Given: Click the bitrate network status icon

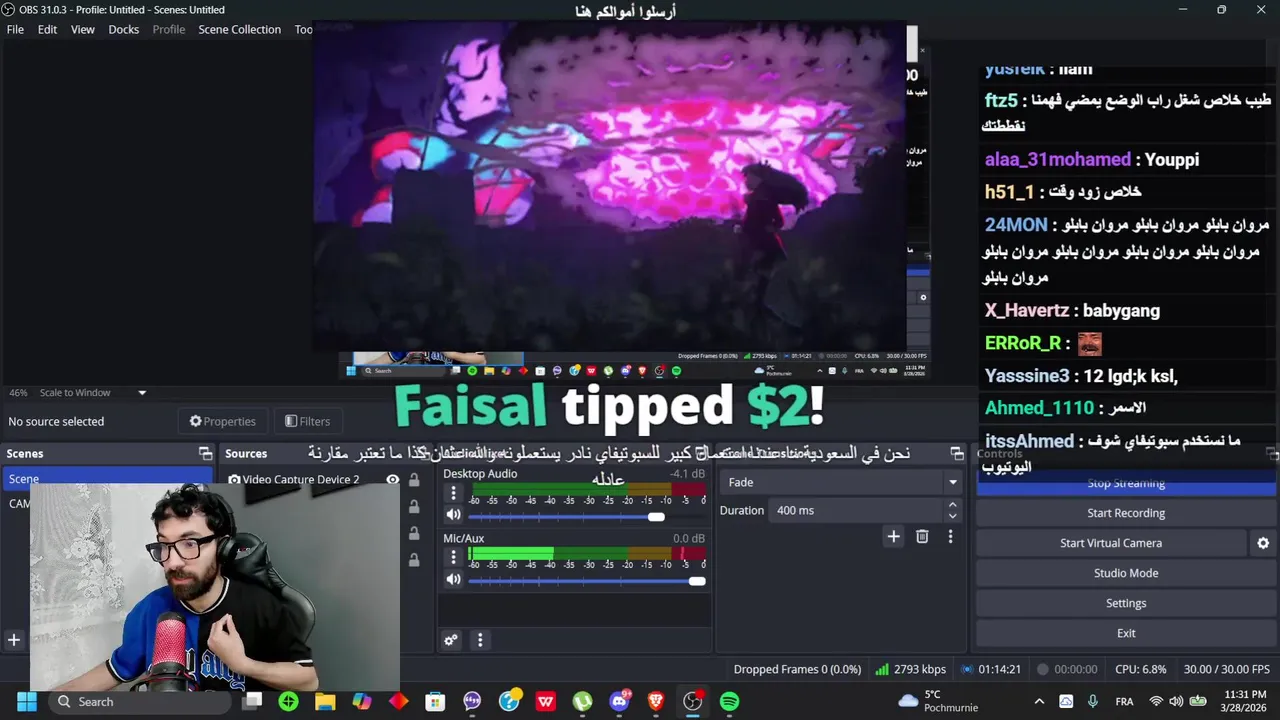Looking at the screenshot, I should point(882,669).
